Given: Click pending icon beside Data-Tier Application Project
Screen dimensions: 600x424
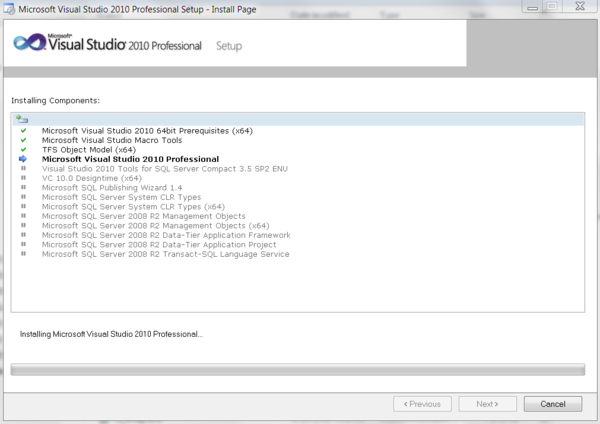Looking at the screenshot, I should [23, 244].
